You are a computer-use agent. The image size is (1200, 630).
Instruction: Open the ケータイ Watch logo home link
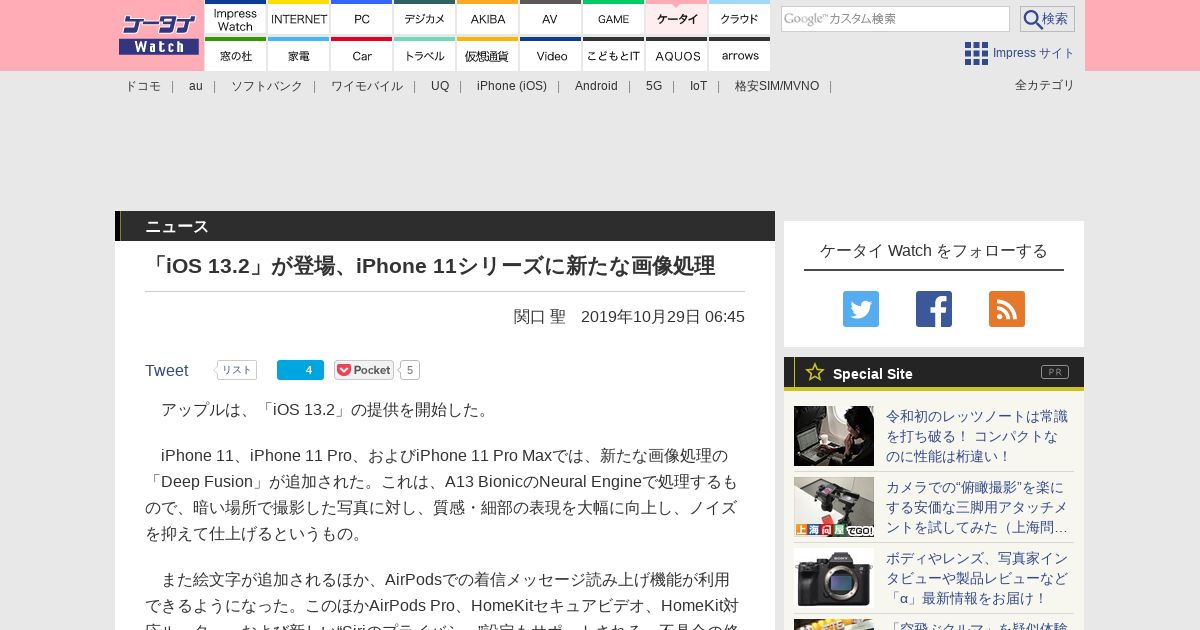click(159, 35)
